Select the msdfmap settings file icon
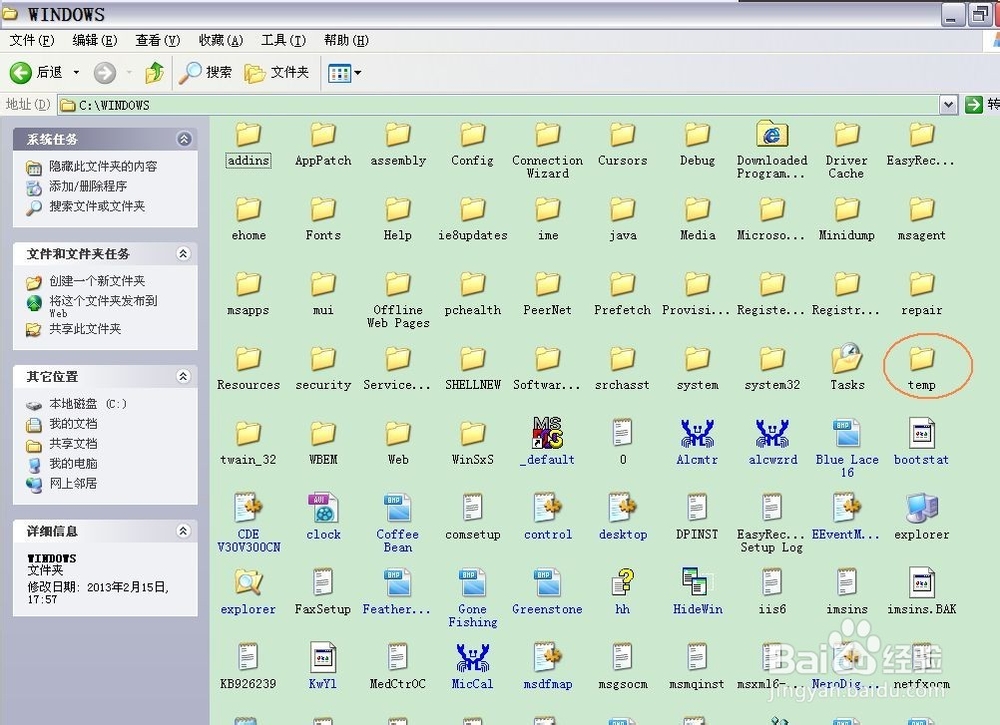The image size is (1000, 725). (548, 657)
